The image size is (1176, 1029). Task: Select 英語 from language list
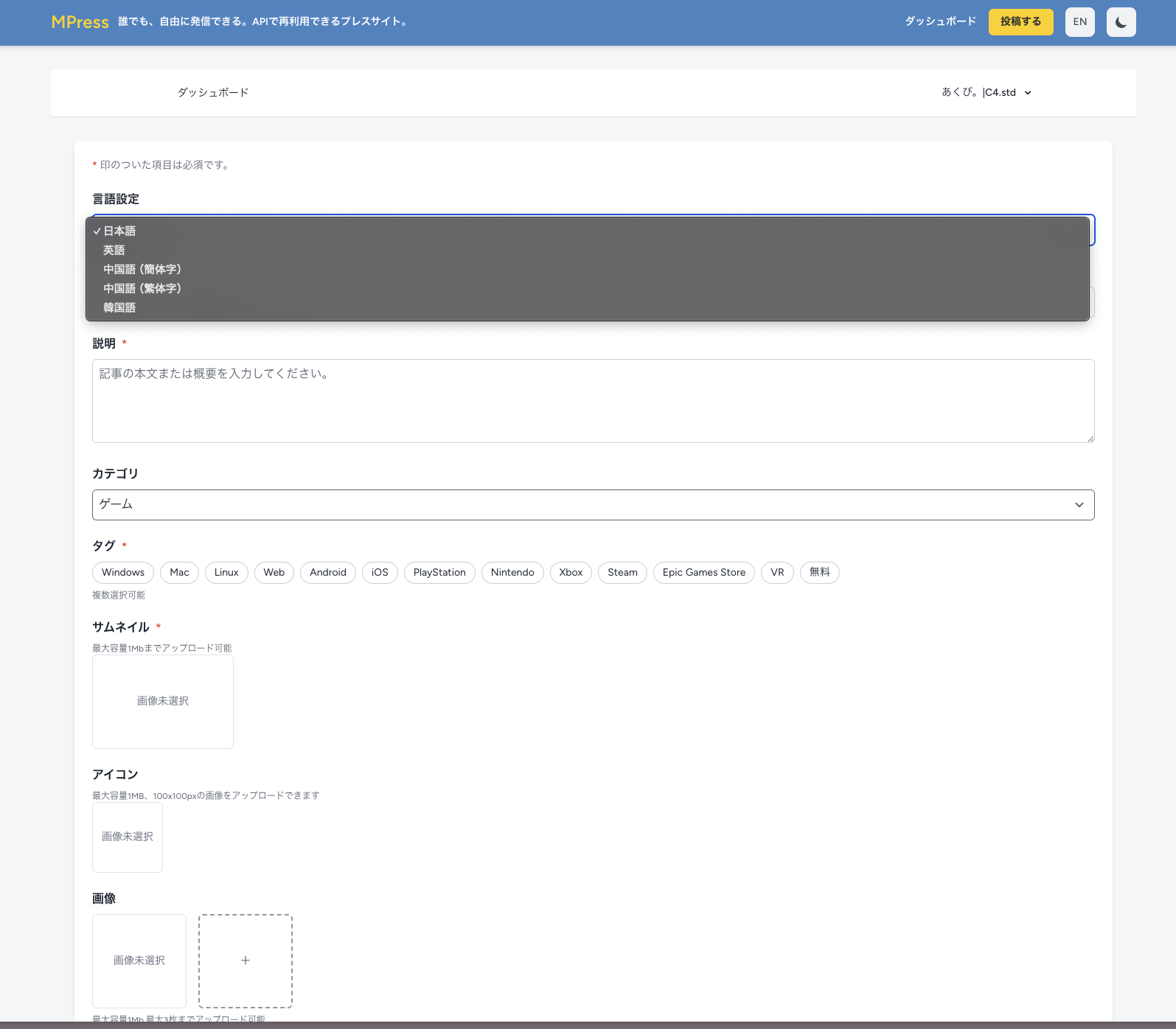coord(114,251)
